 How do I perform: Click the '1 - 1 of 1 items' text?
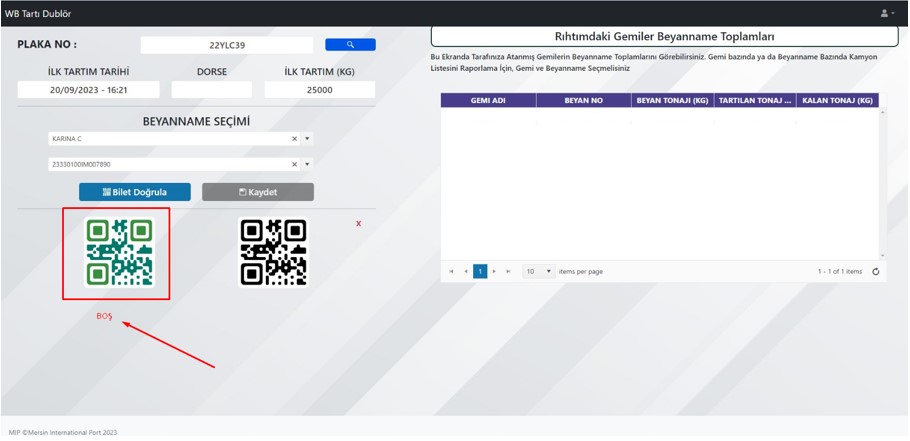(840, 272)
